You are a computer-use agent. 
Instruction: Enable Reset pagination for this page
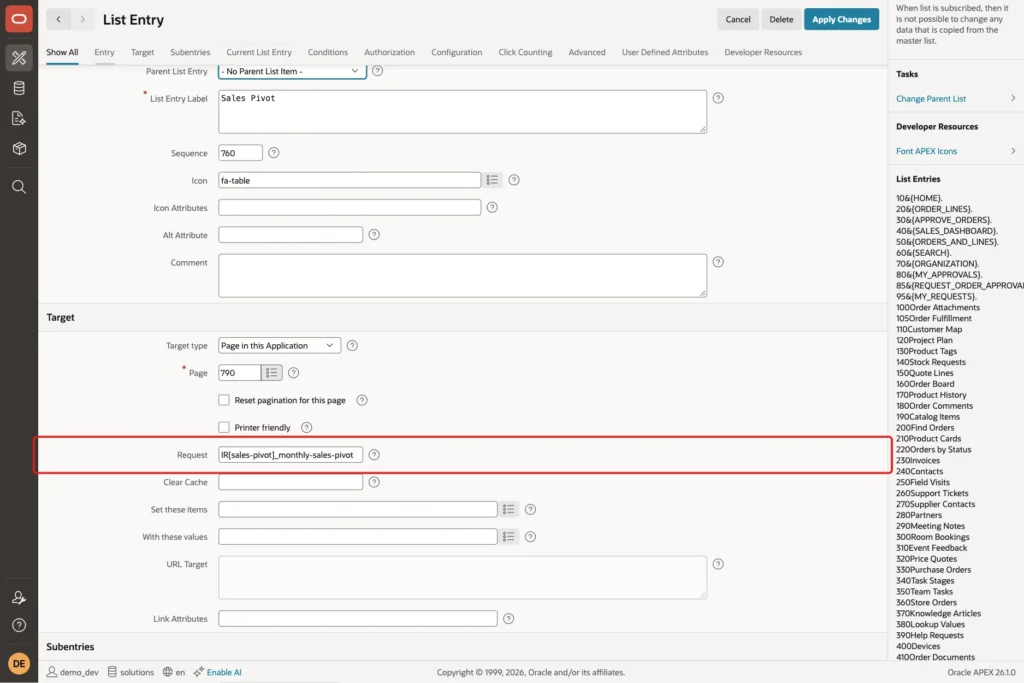[224, 400]
